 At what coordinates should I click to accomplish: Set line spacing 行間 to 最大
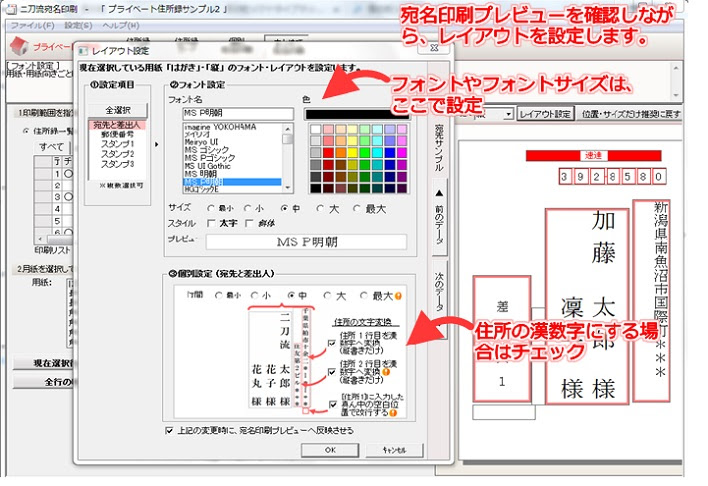tap(363, 295)
